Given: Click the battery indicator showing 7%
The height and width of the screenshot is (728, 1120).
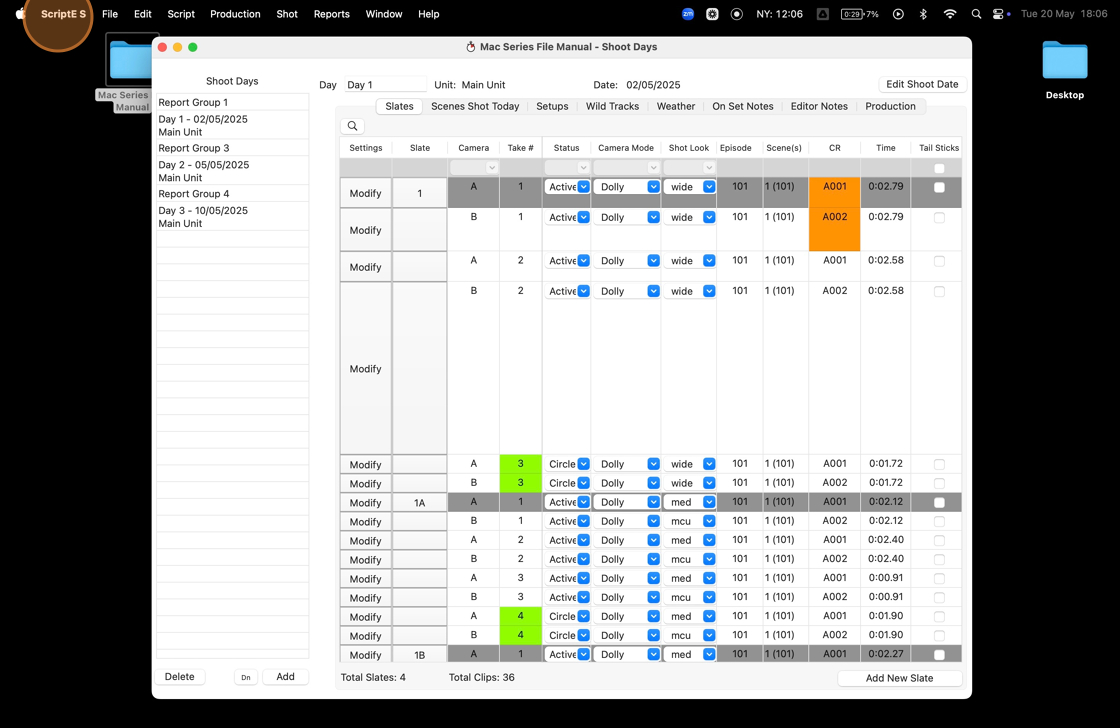Looking at the screenshot, I should click(859, 14).
